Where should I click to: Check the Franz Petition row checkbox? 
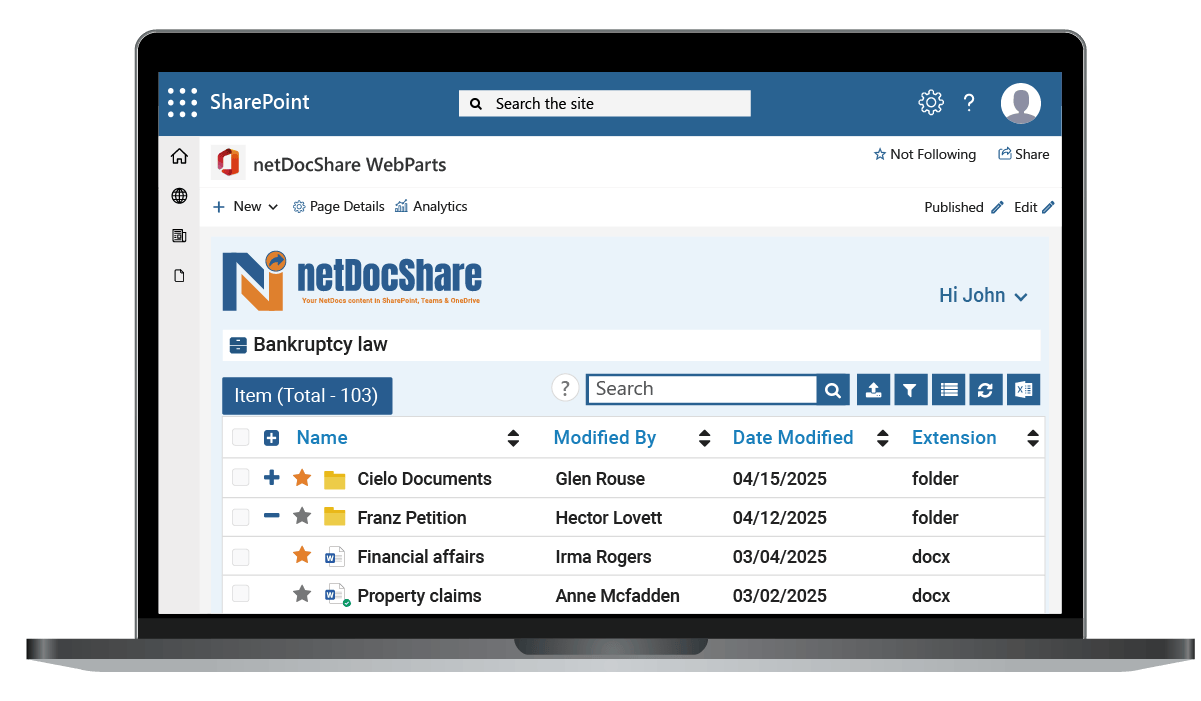(x=240, y=517)
